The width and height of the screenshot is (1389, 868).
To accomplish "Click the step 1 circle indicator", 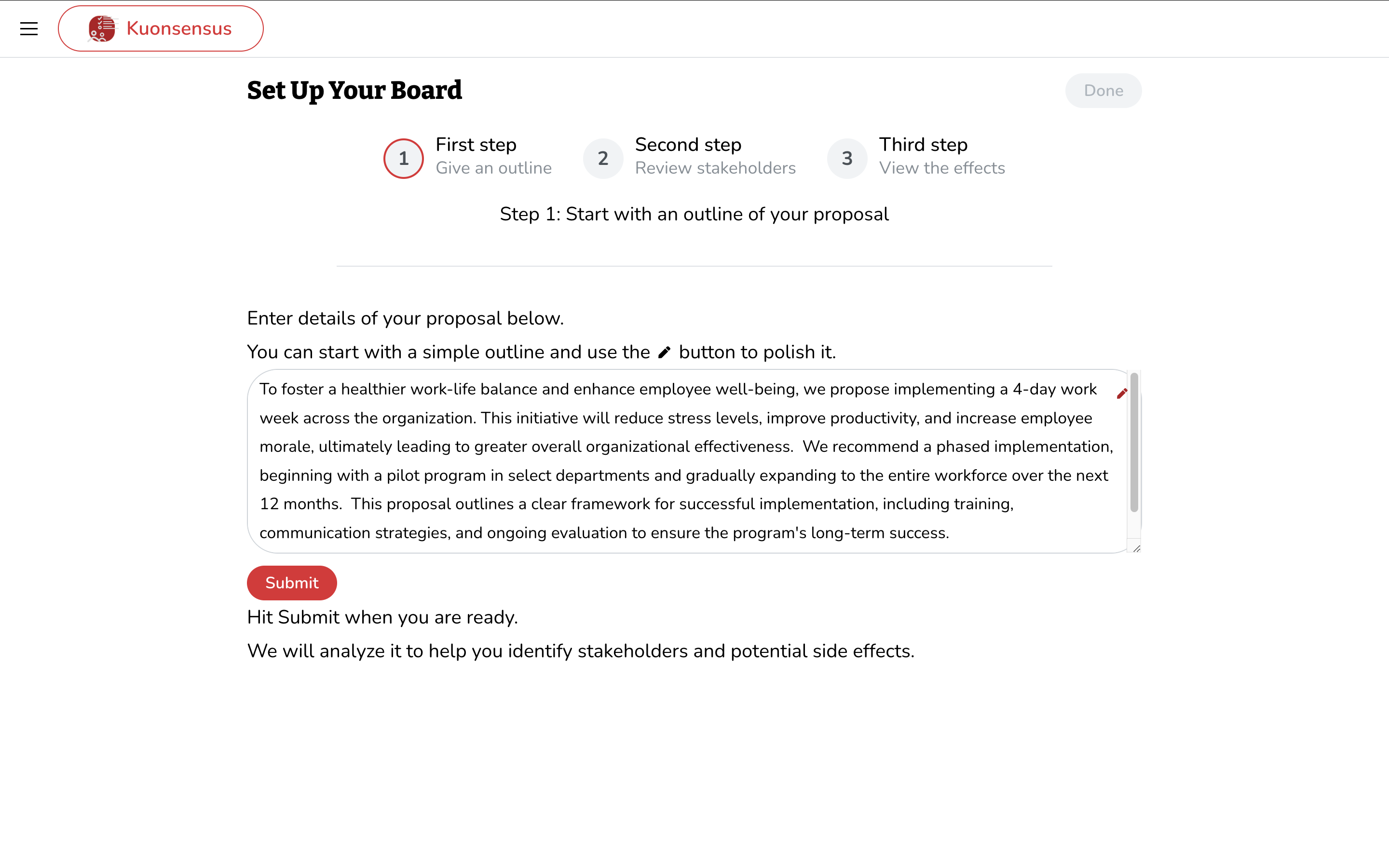I will (404, 159).
